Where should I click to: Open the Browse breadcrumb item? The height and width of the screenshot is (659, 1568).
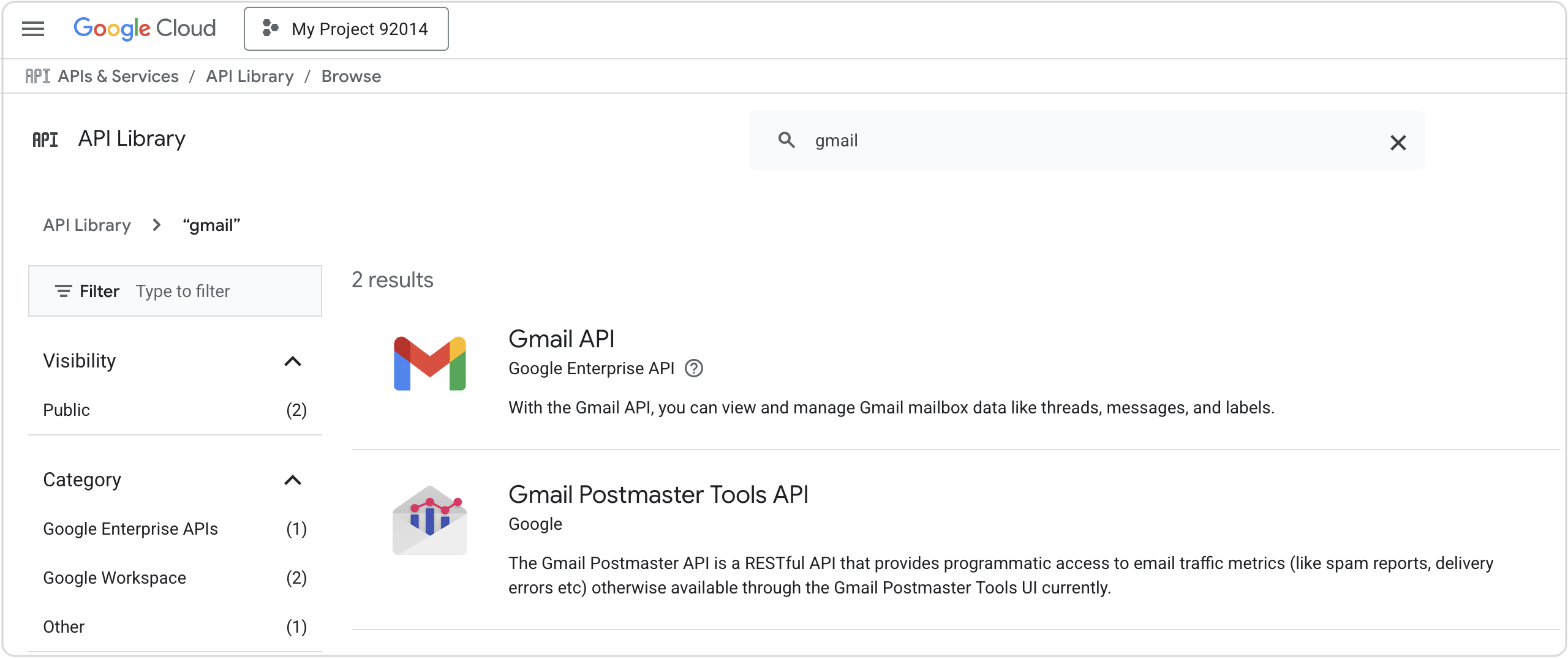tap(351, 76)
